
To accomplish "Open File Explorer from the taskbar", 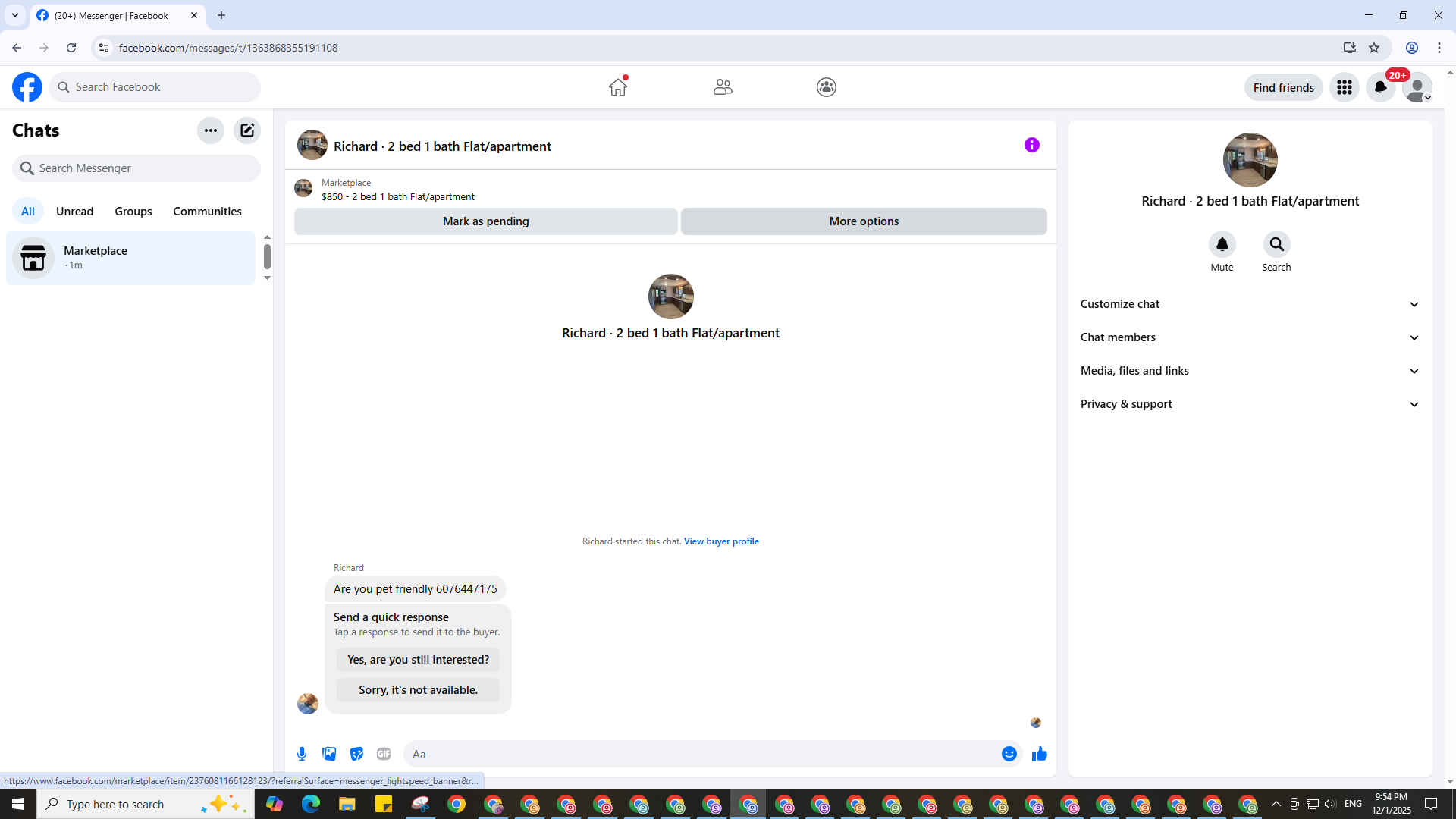I will click(347, 804).
